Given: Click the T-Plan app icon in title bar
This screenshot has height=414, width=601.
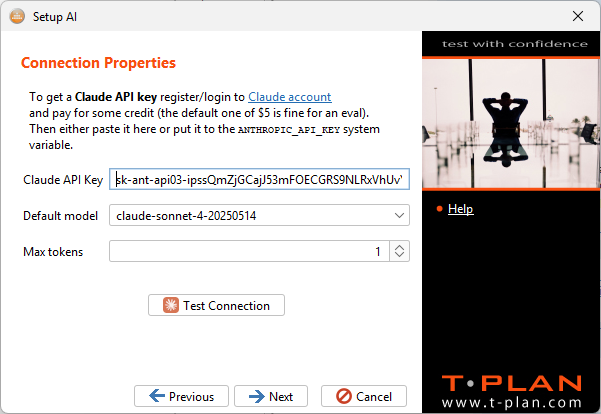Looking at the screenshot, I should 17,16.
